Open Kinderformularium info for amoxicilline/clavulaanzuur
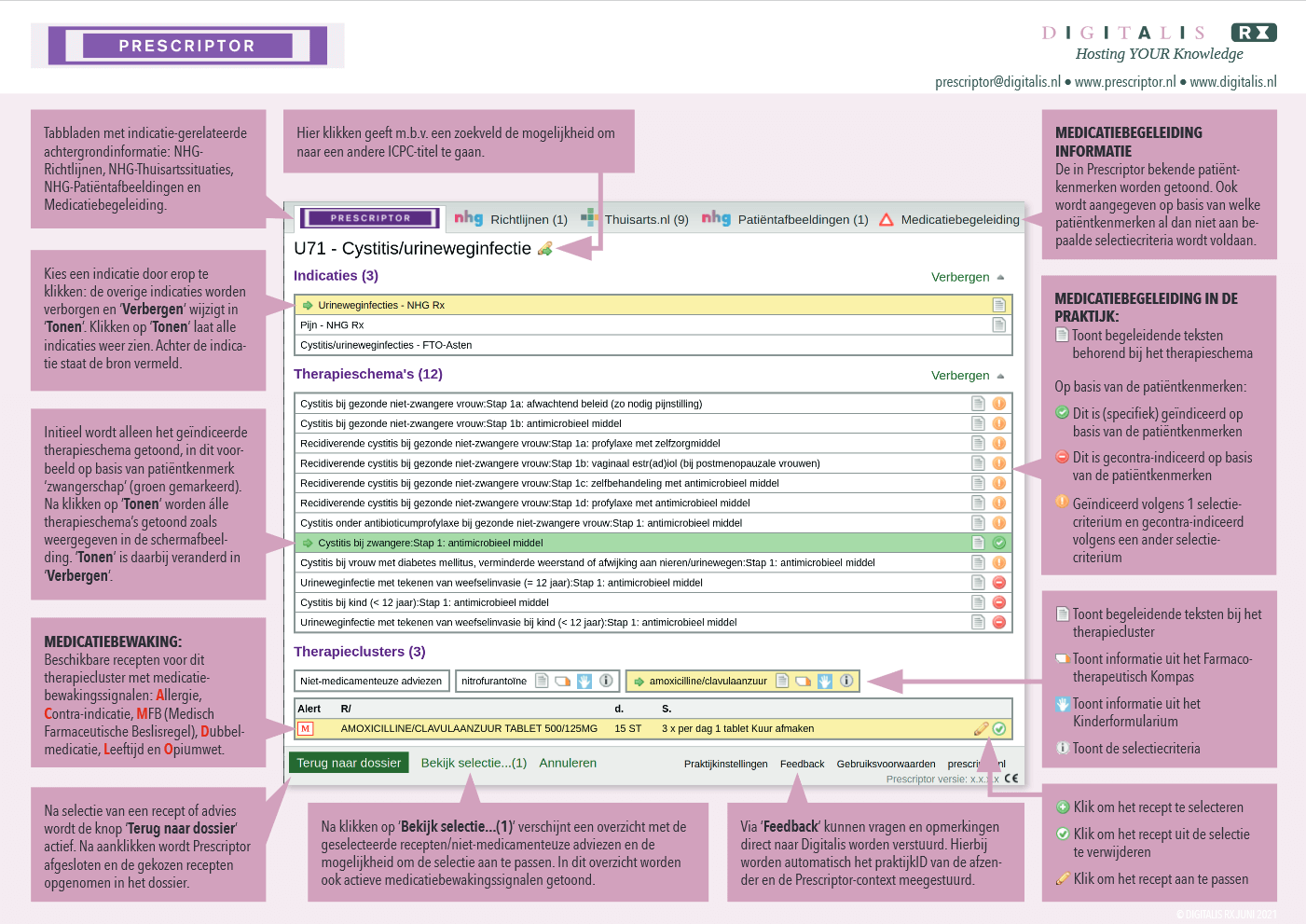This screenshot has width=1306, height=924. pos(824,681)
